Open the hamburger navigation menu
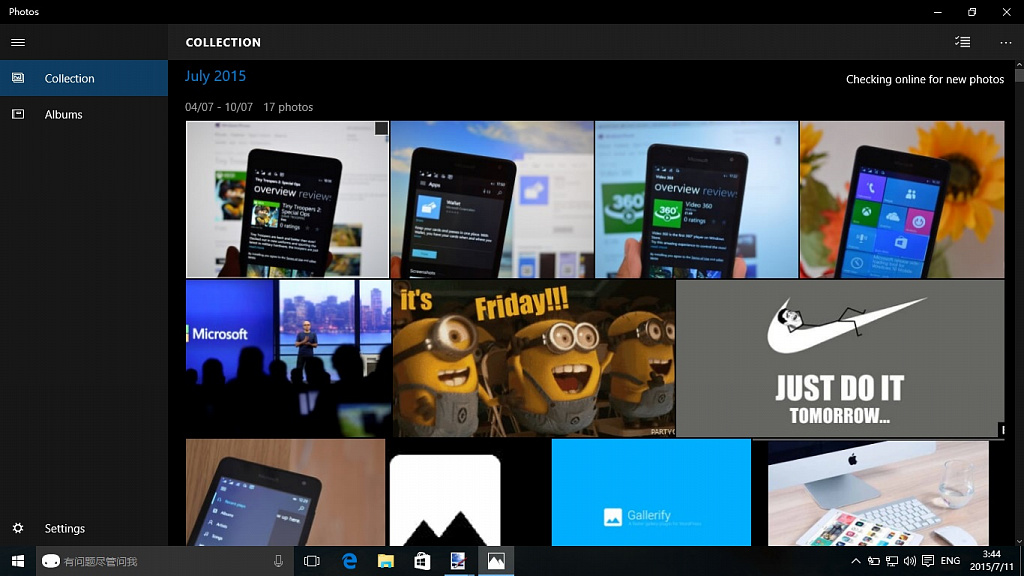 (18, 42)
